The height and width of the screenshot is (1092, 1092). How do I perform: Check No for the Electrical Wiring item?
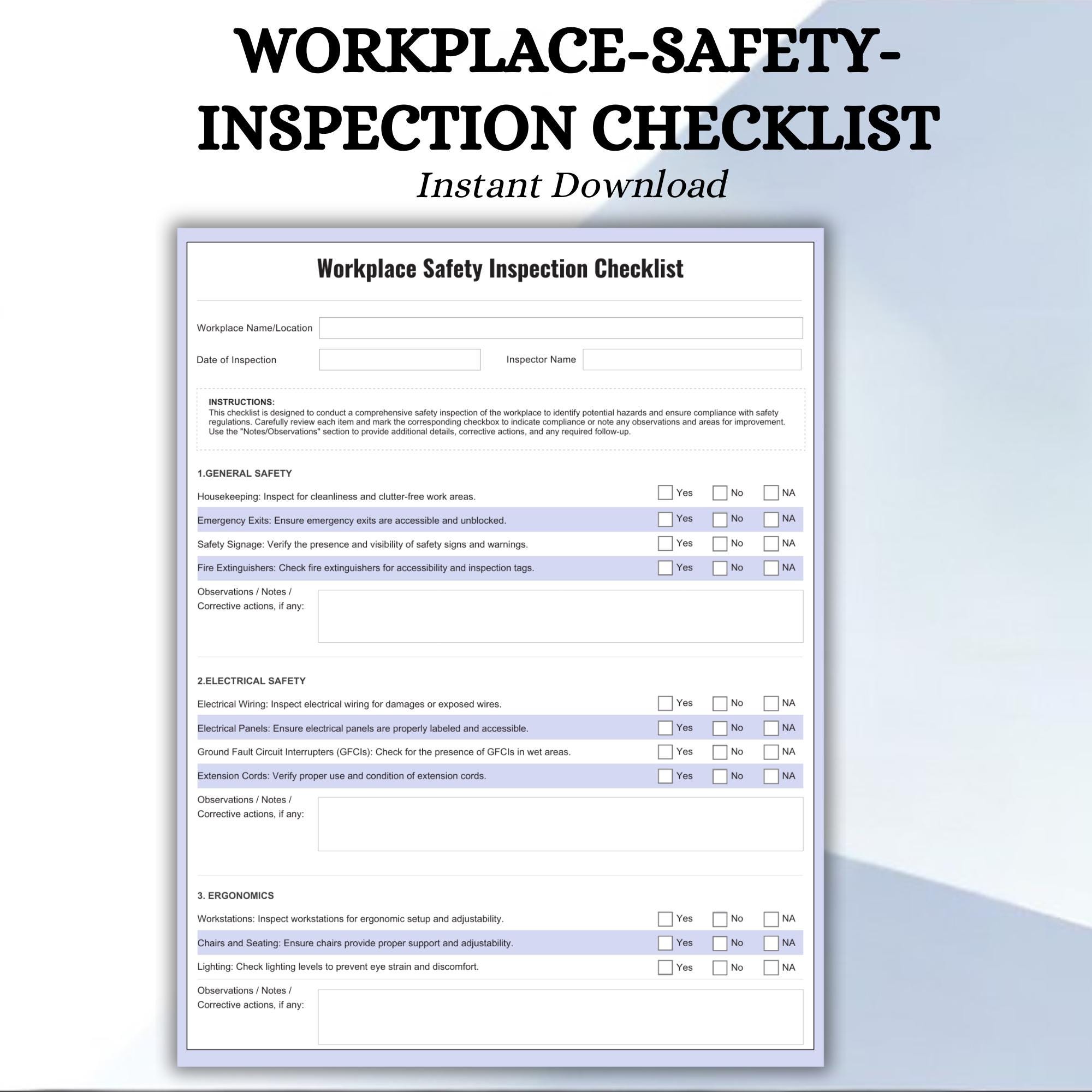720,703
